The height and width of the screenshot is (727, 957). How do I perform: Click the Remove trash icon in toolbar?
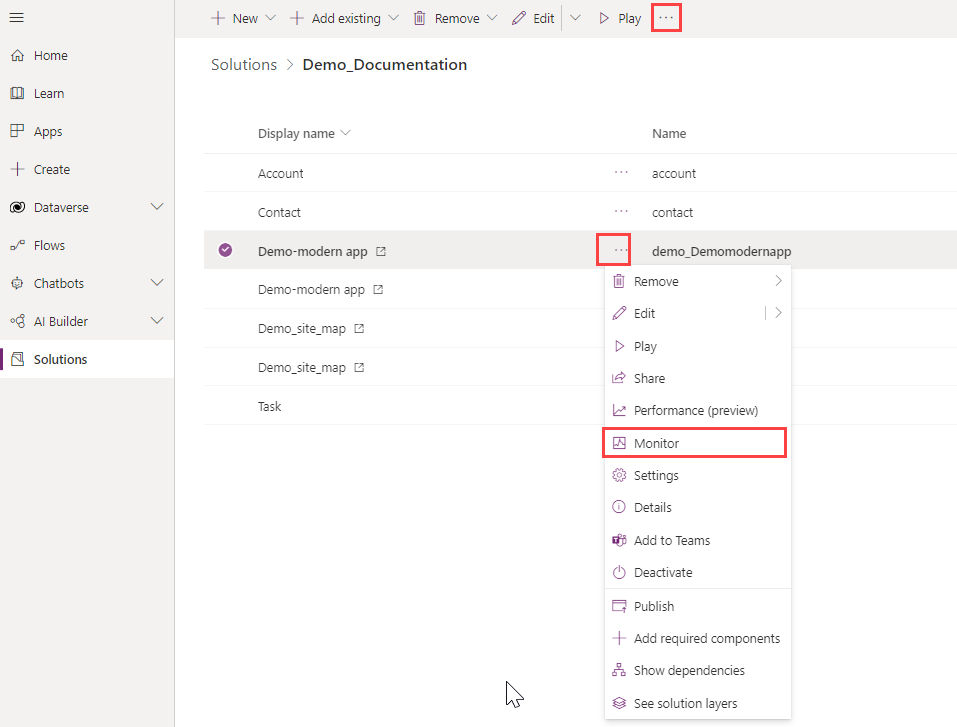(419, 18)
